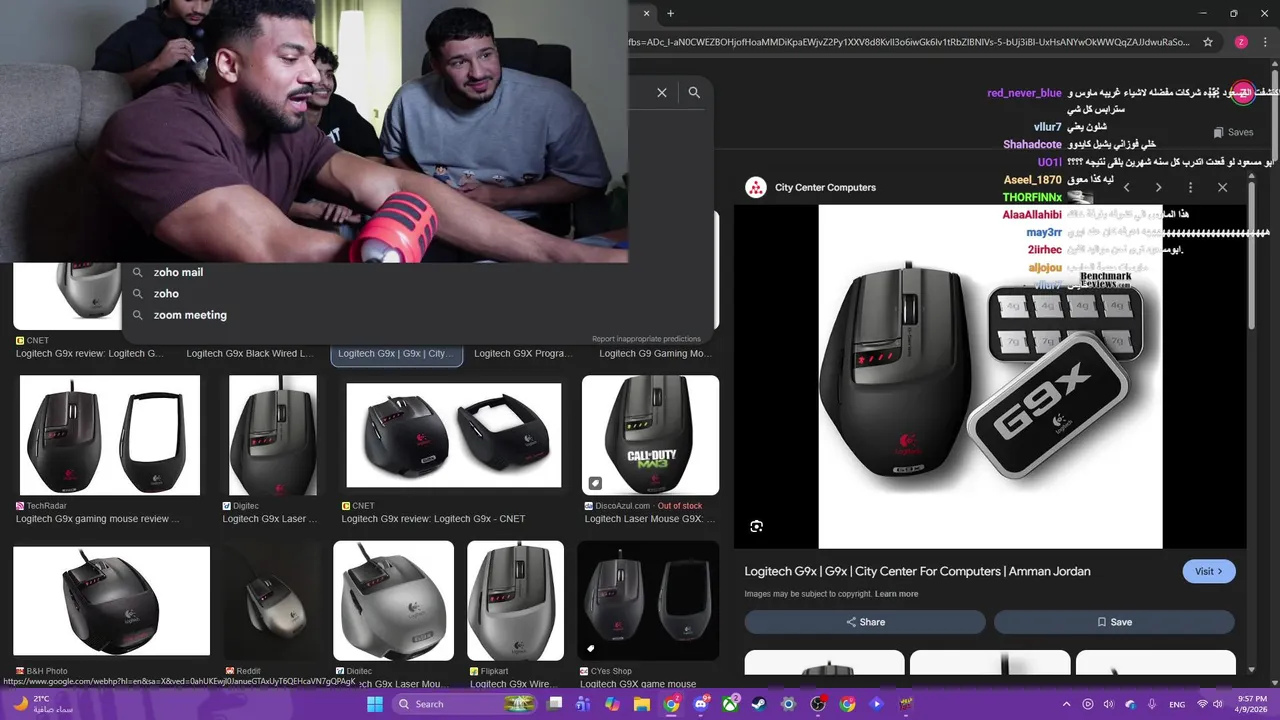The width and height of the screenshot is (1280, 720).
Task: Click the taskbar Search box
Action: tap(466, 704)
